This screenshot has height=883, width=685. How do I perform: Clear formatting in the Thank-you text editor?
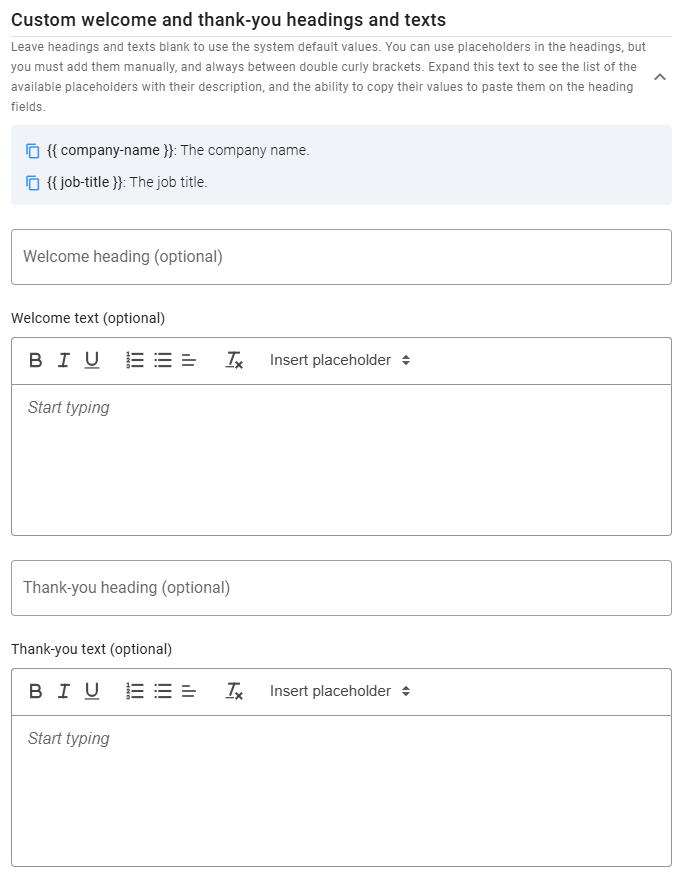click(234, 691)
